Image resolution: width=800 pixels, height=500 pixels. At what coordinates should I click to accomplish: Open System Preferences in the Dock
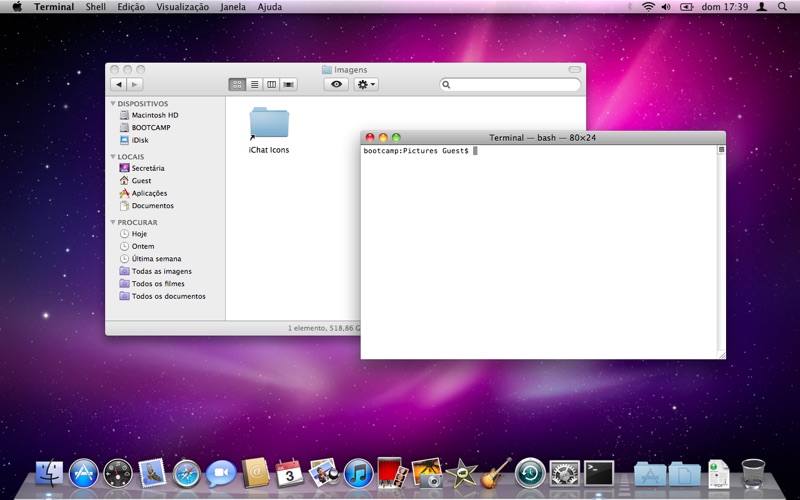click(565, 473)
